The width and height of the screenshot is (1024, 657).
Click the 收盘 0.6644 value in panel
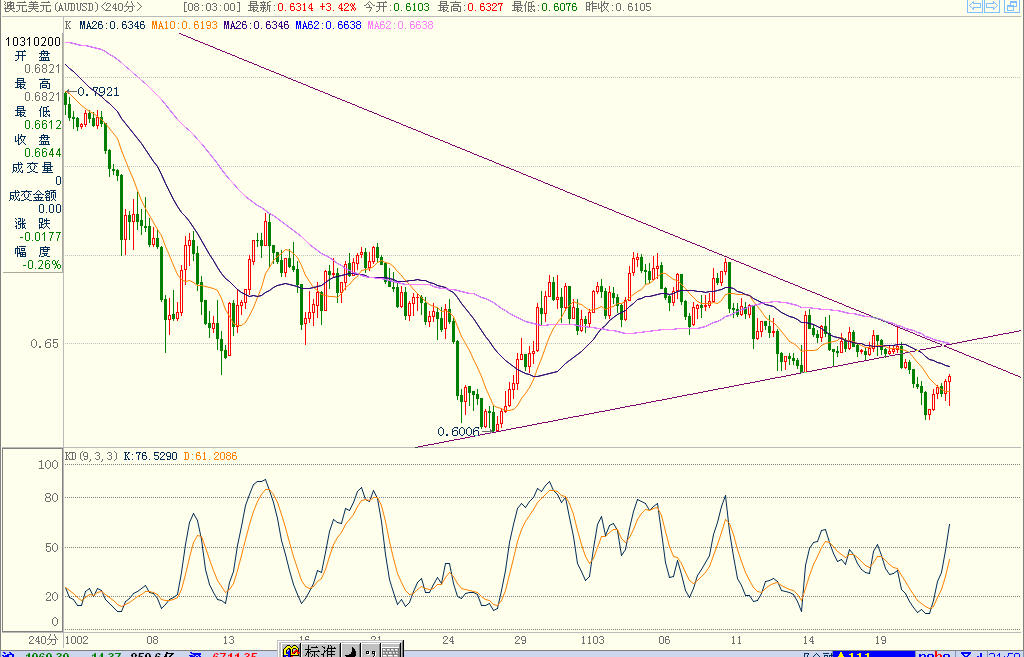(x=42, y=153)
